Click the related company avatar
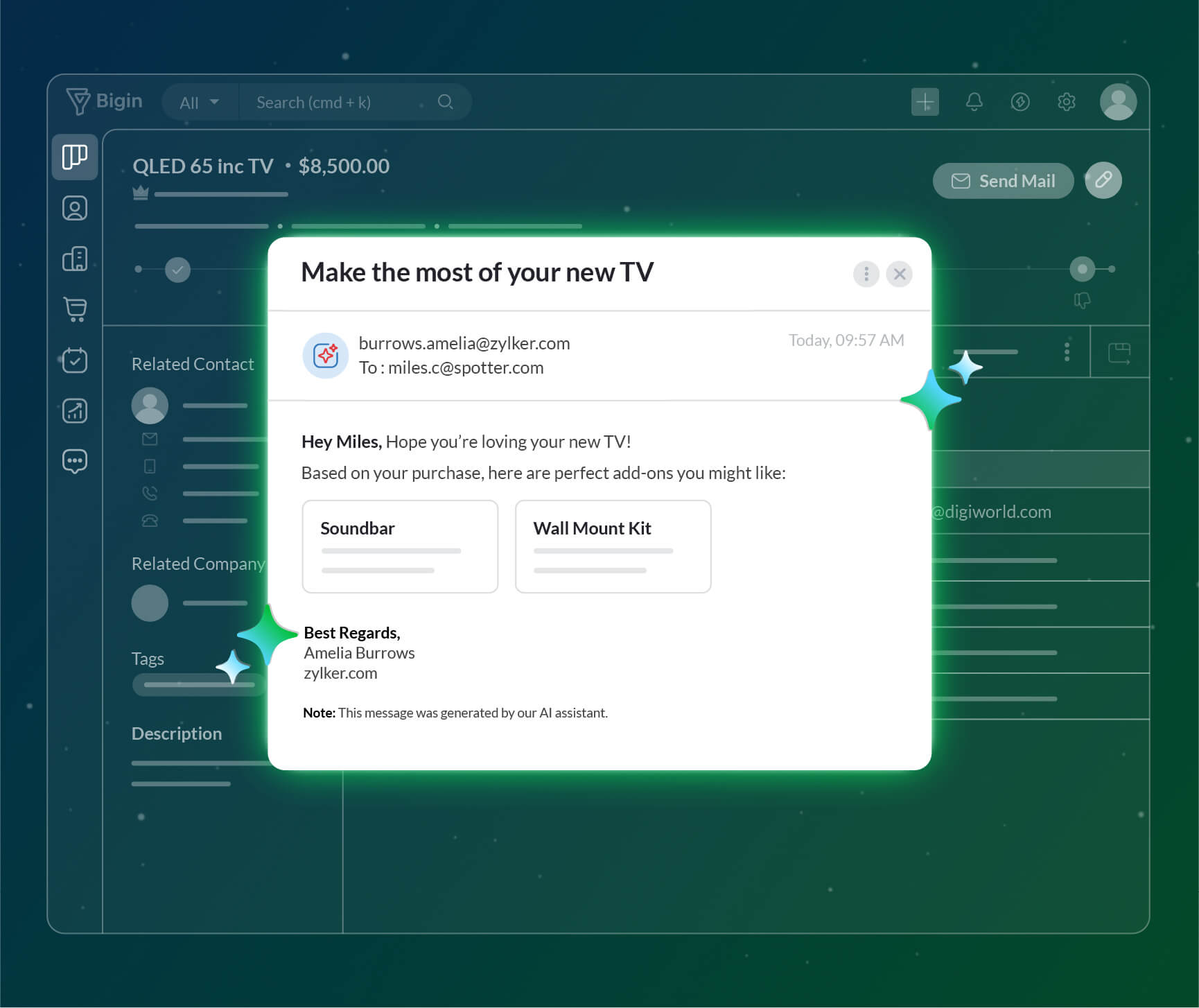Viewport: 1199px width, 1008px height. [x=150, y=603]
